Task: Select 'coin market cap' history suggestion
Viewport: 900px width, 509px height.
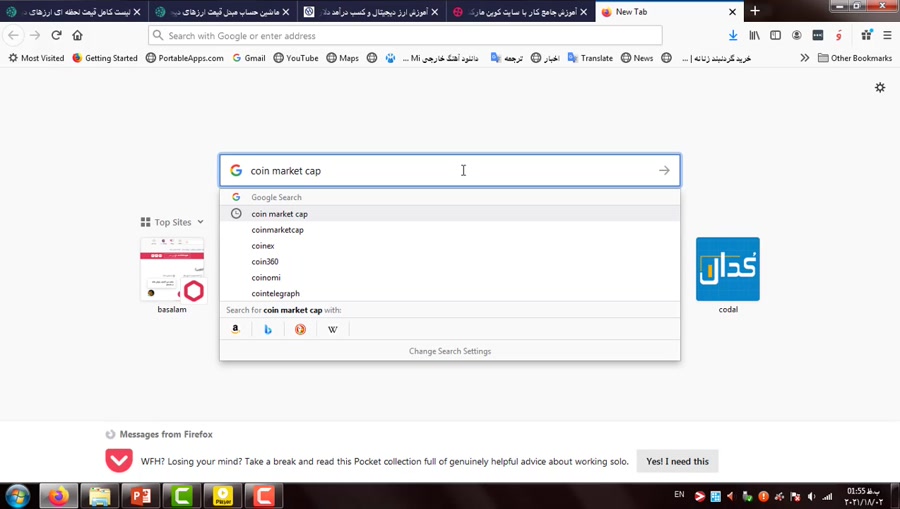Action: pos(450,213)
